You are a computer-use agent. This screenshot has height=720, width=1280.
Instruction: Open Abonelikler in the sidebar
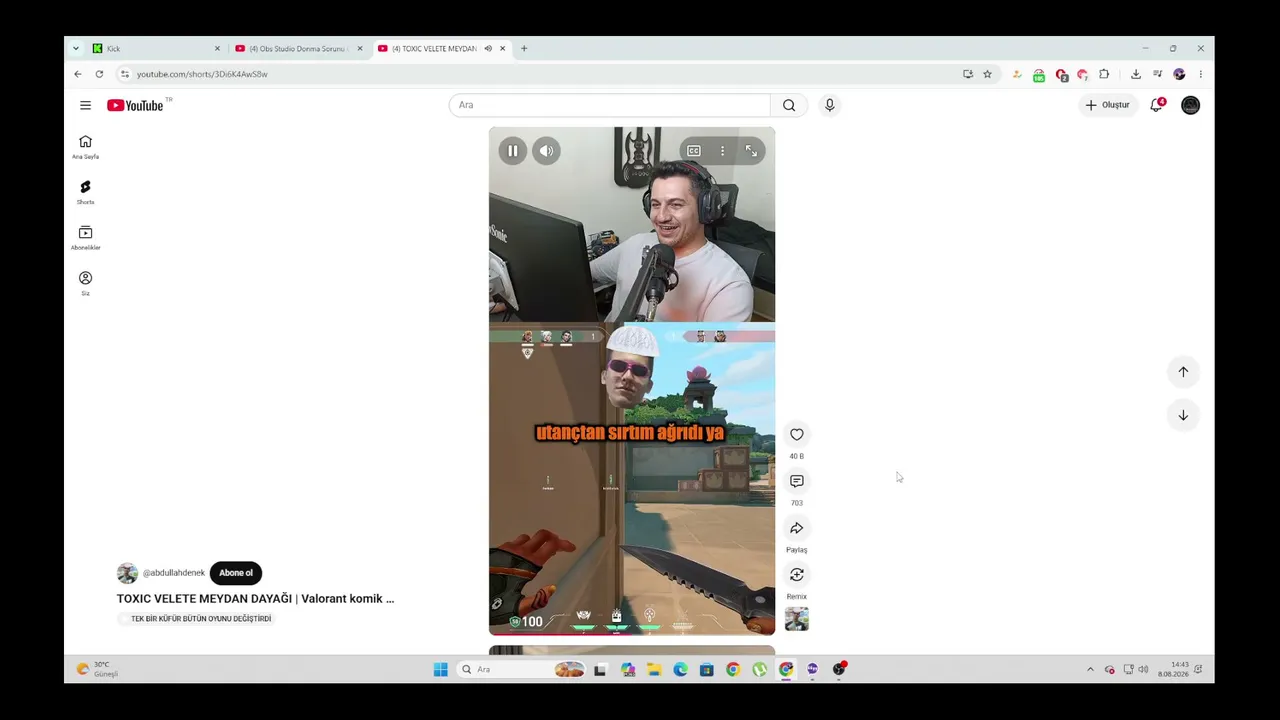click(x=85, y=238)
